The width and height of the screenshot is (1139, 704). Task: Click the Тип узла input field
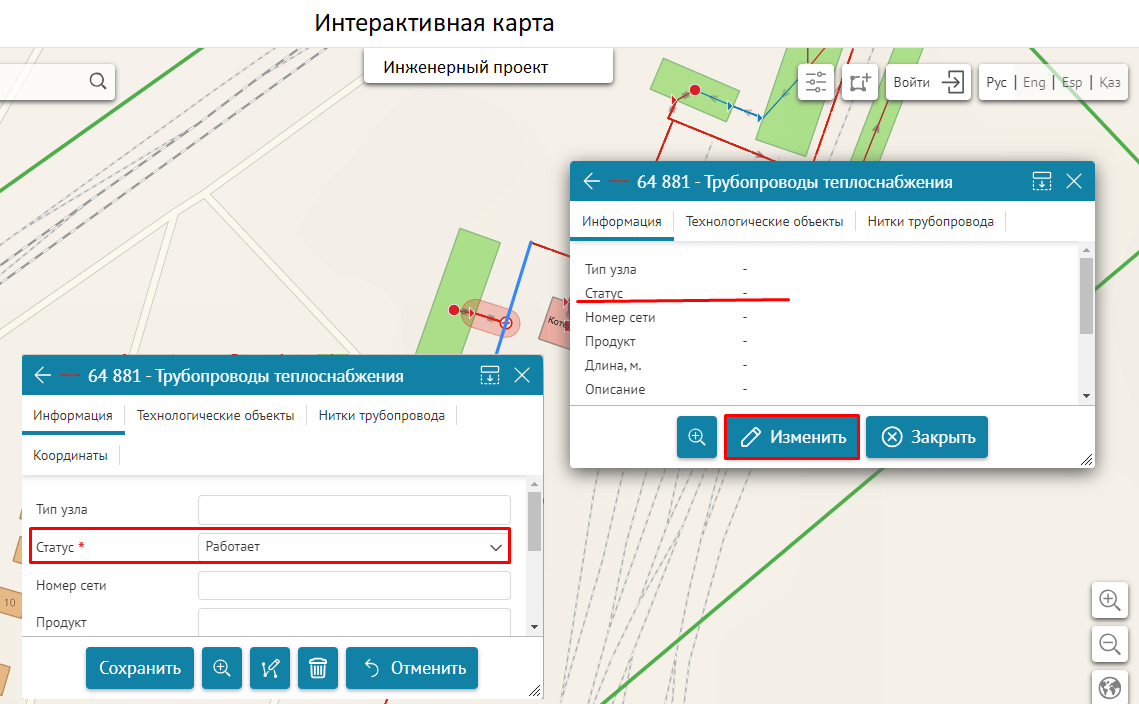tap(354, 509)
